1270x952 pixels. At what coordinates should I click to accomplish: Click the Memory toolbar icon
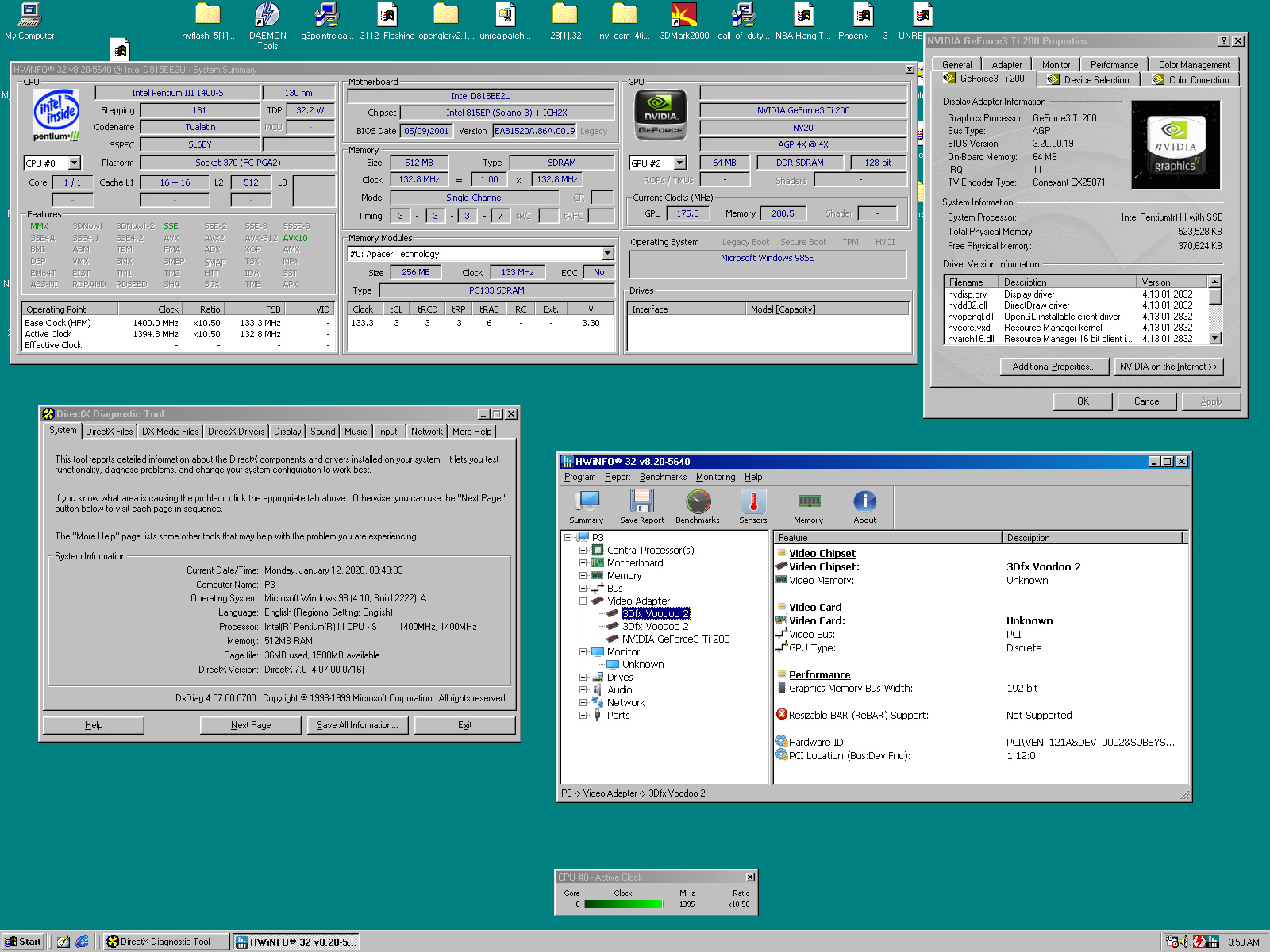[x=808, y=506]
